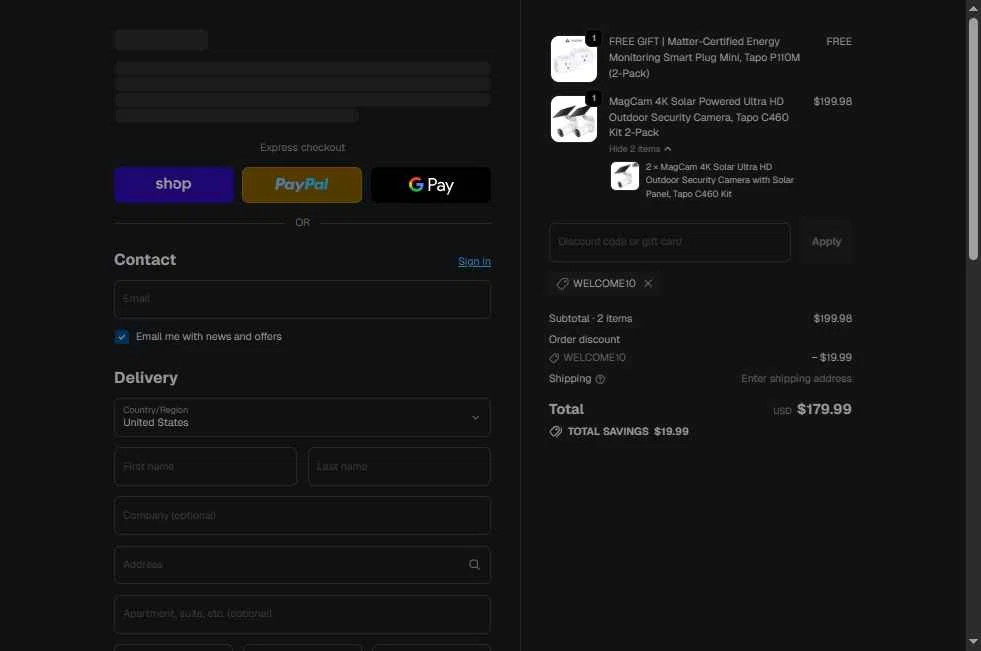Screen dimensions: 981x651
Task: Collapse the Hide 2 items list
Action: pos(640,149)
